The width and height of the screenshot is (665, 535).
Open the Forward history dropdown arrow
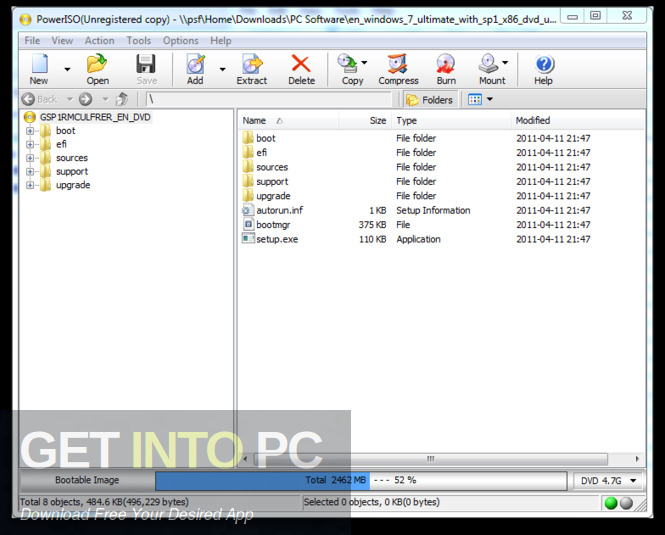[x=105, y=99]
